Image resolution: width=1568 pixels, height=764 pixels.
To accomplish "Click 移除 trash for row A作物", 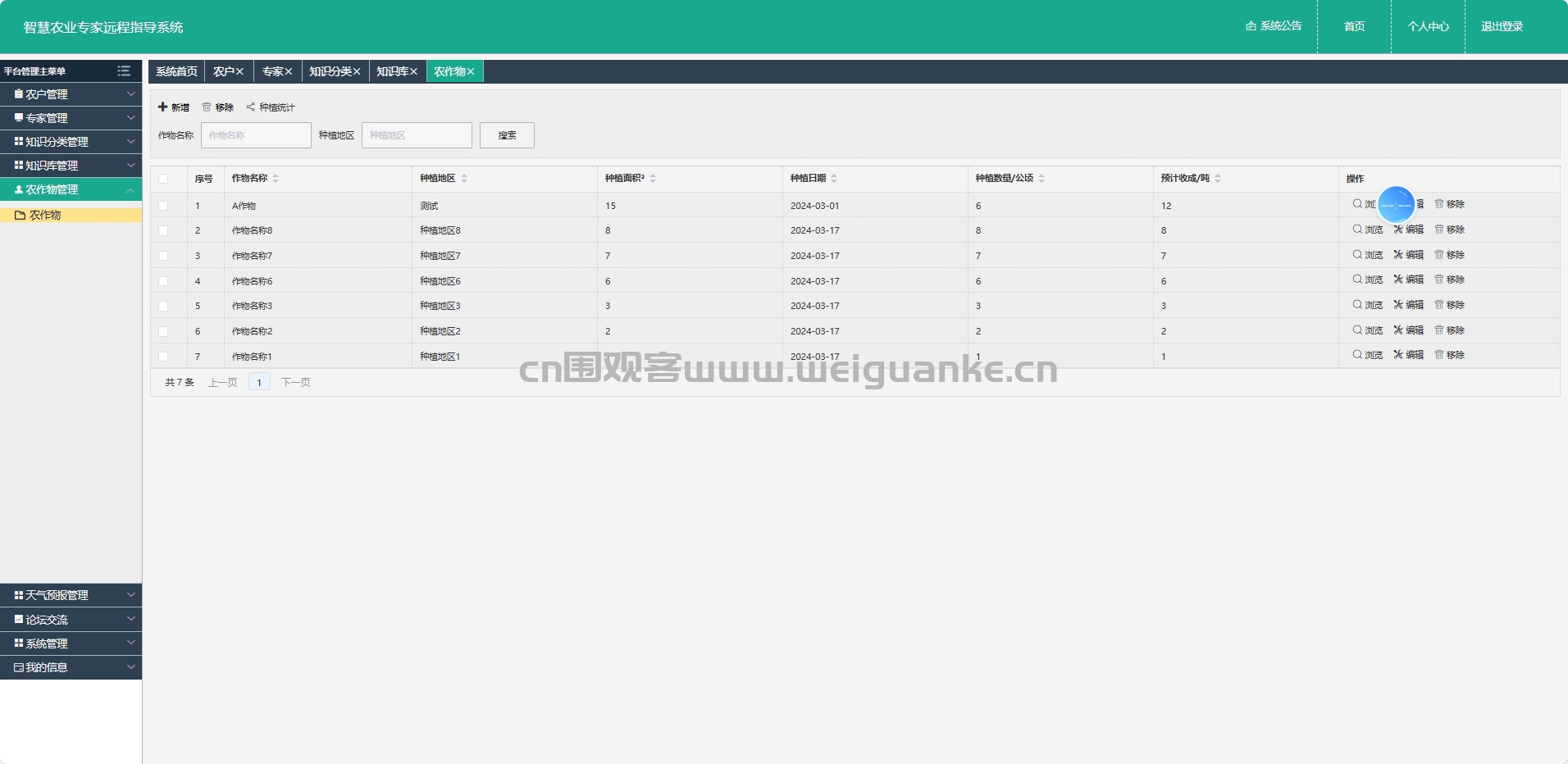I will pos(1450,204).
